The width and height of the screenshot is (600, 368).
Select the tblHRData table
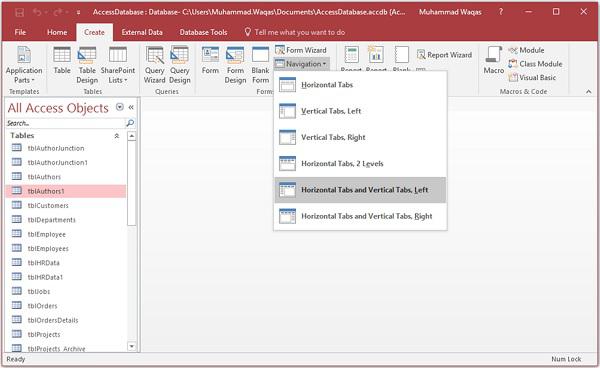pyautogui.click(x=66, y=263)
